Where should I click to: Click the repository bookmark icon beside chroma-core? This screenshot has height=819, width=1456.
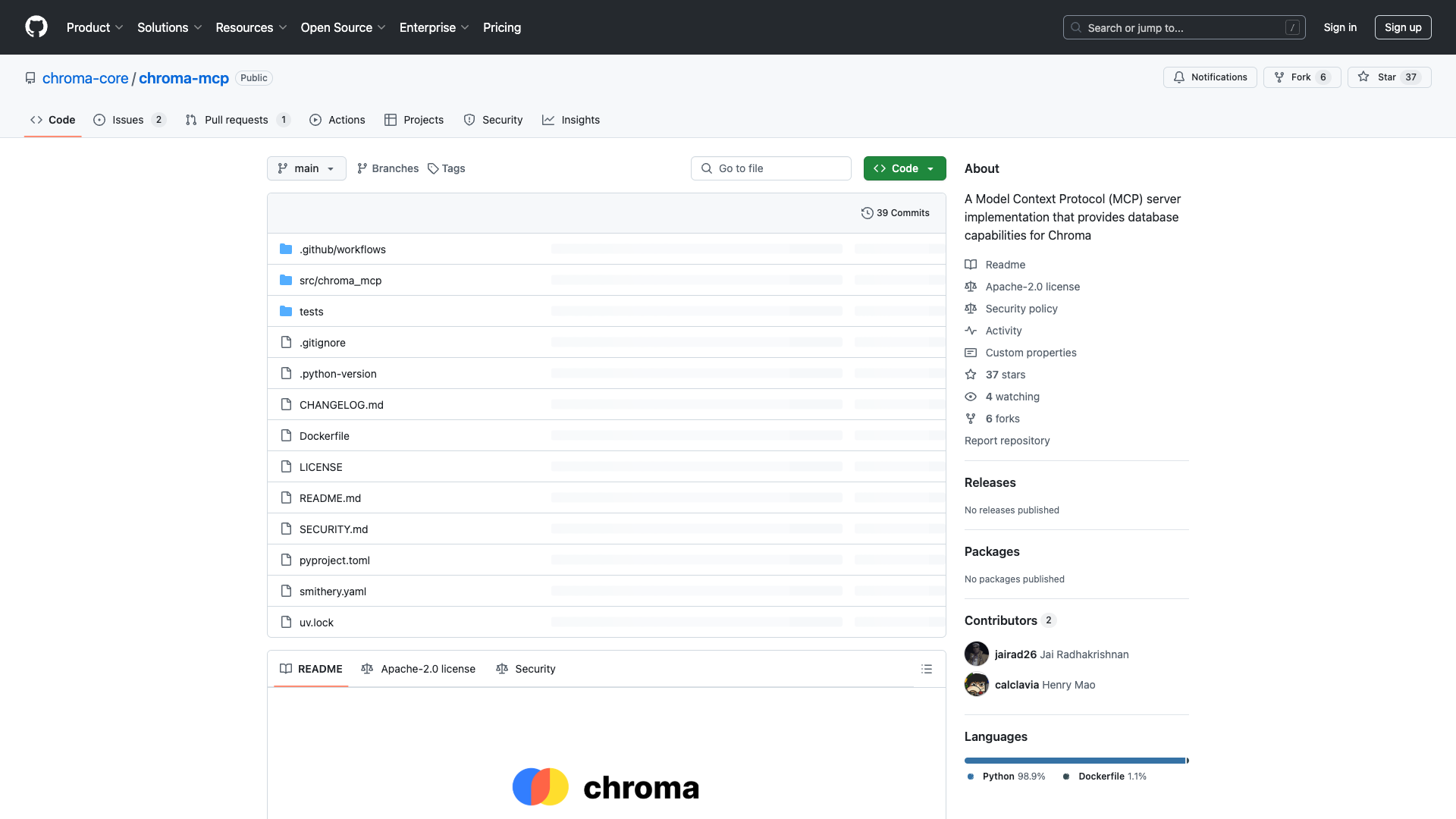(30, 78)
